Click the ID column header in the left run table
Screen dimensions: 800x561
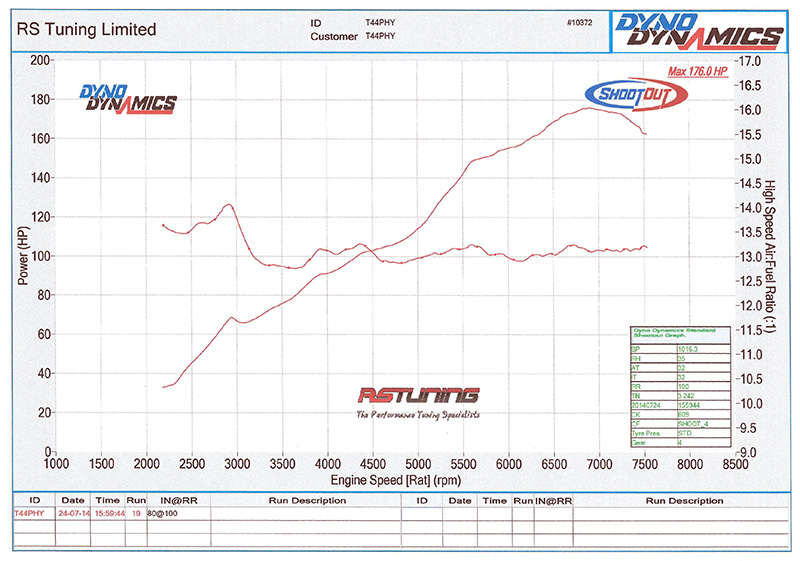click(34, 500)
